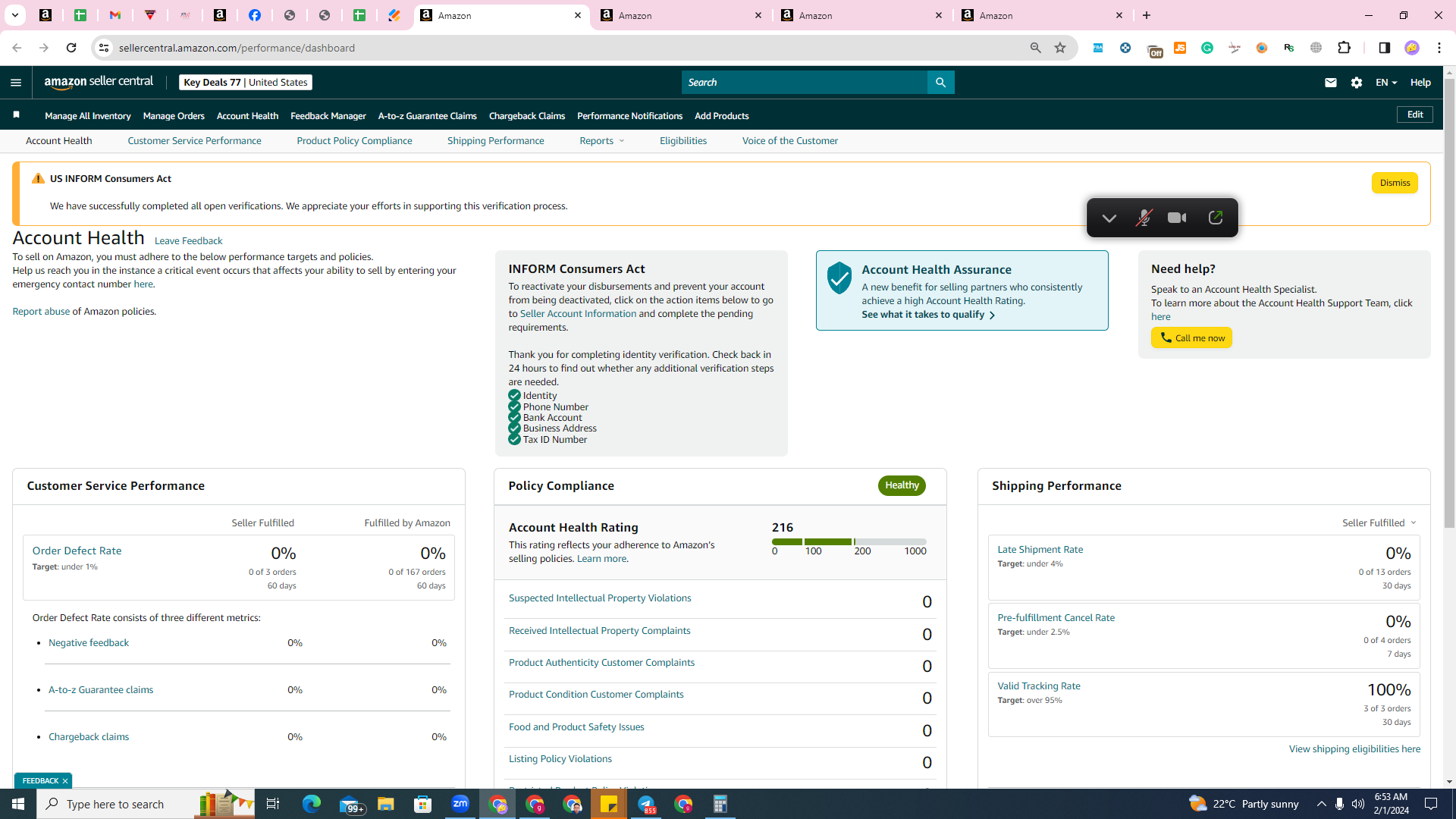1456x819 pixels.
Task: Open the Shipping Performance tab
Action: [496, 141]
